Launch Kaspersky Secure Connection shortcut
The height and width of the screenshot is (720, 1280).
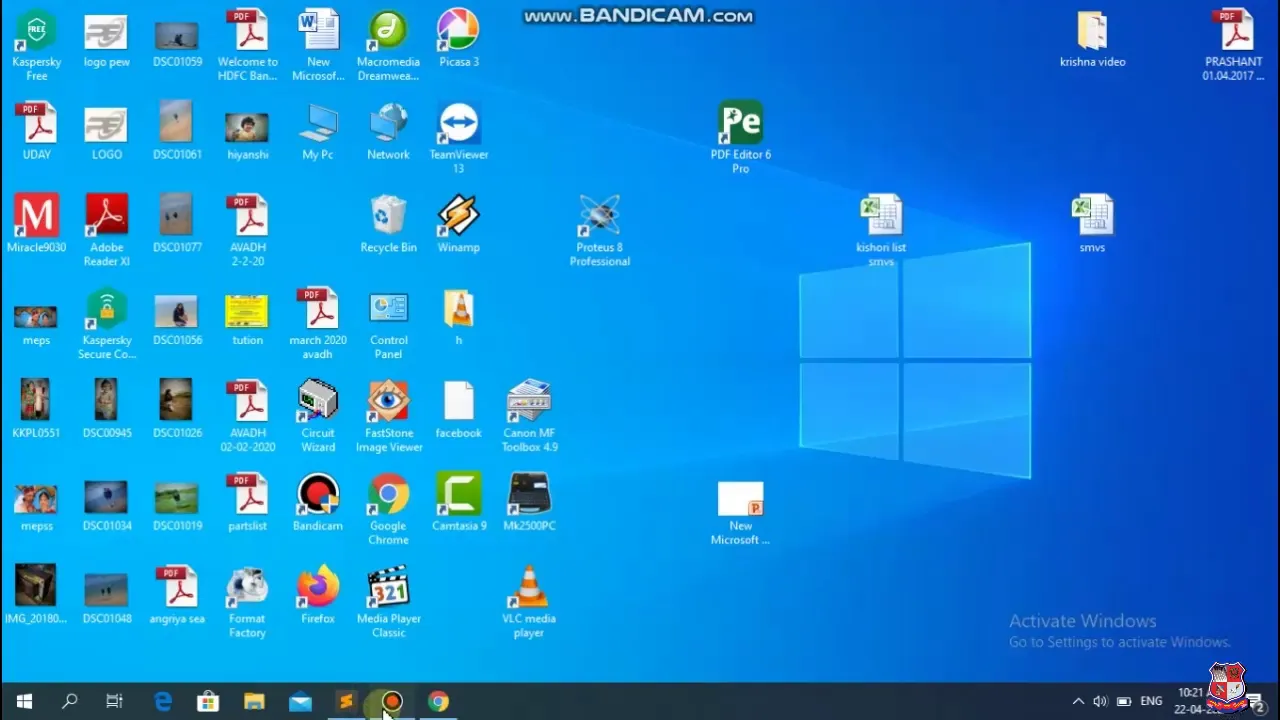point(106,324)
